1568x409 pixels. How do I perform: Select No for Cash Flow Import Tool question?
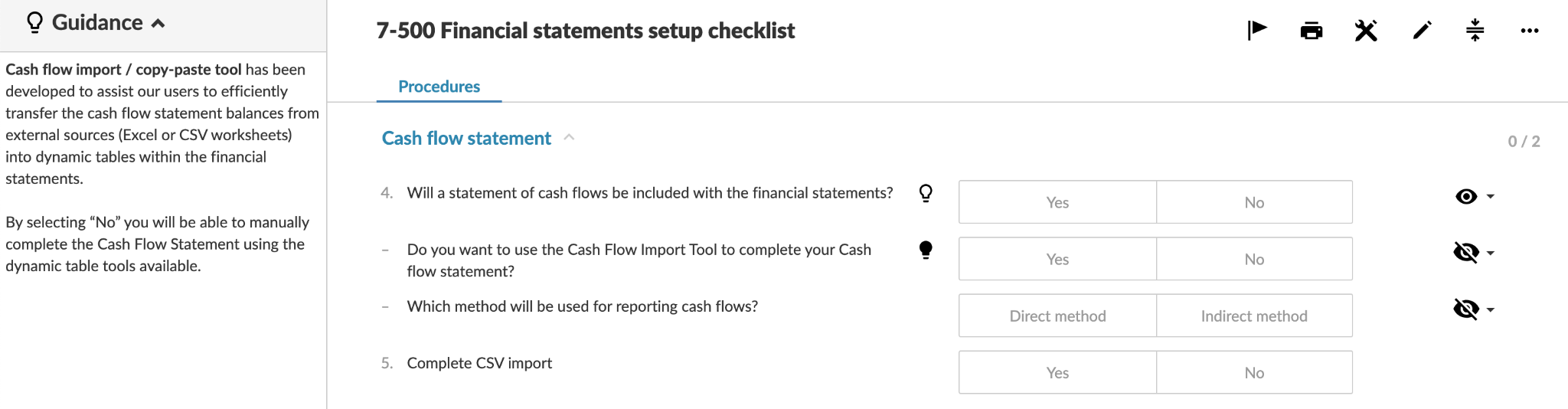[1254, 259]
